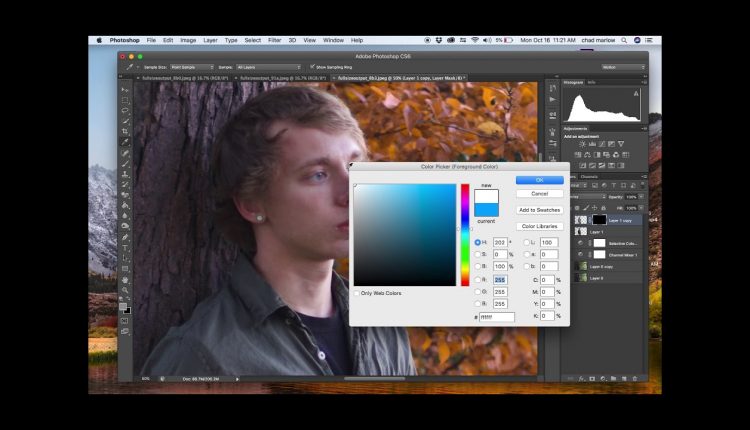Select the Clone Stamp tool

125,174
